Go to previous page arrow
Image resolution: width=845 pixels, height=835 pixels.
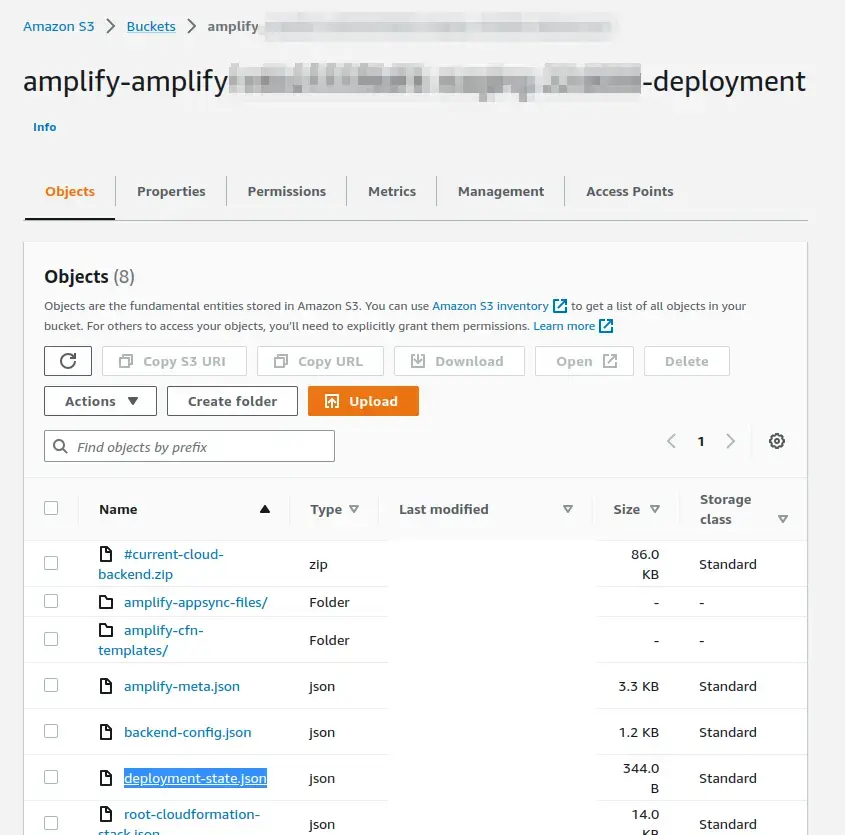[671, 441]
